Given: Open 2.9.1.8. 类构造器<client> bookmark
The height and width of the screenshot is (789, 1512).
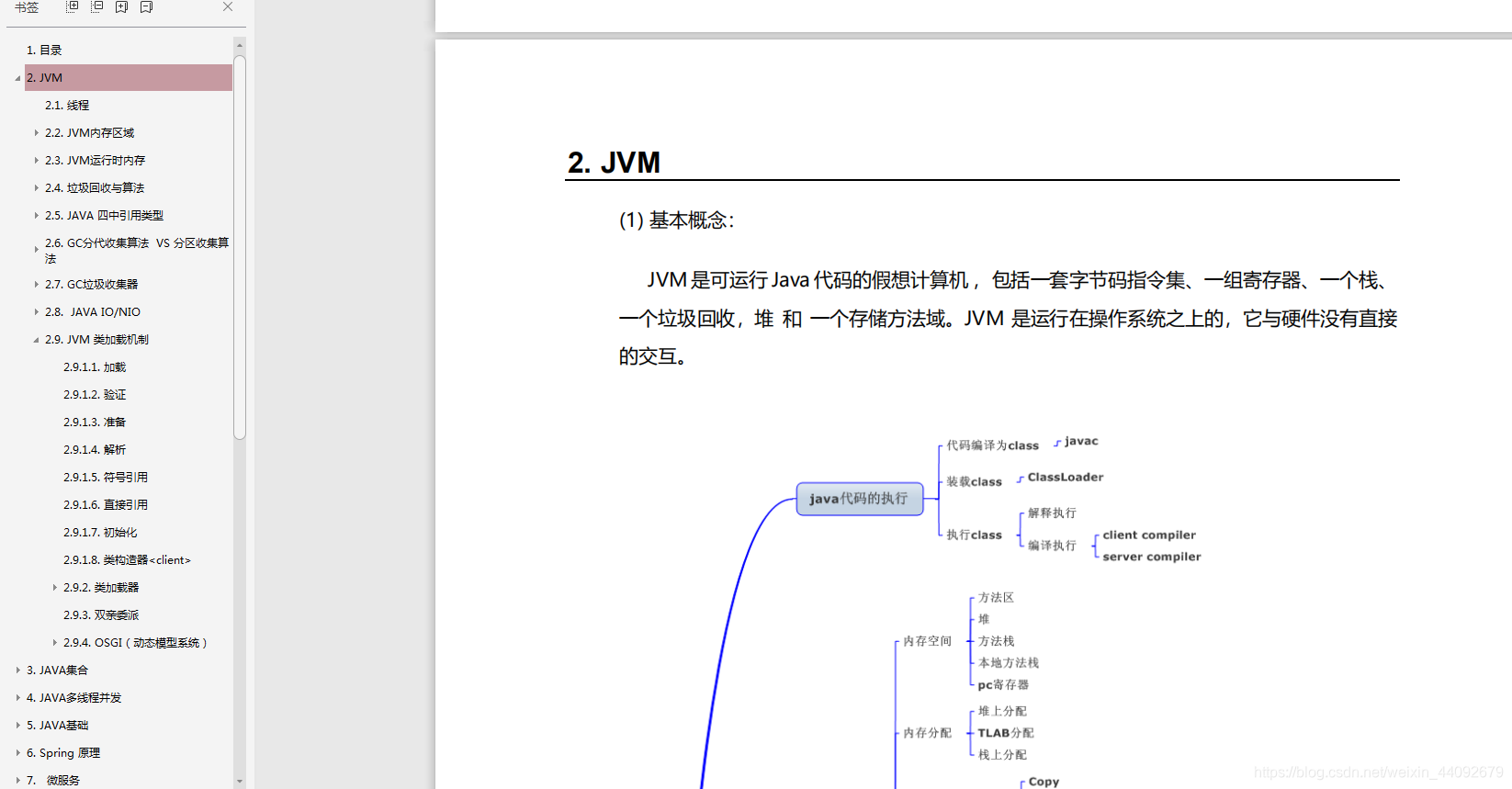Looking at the screenshot, I should [127, 560].
